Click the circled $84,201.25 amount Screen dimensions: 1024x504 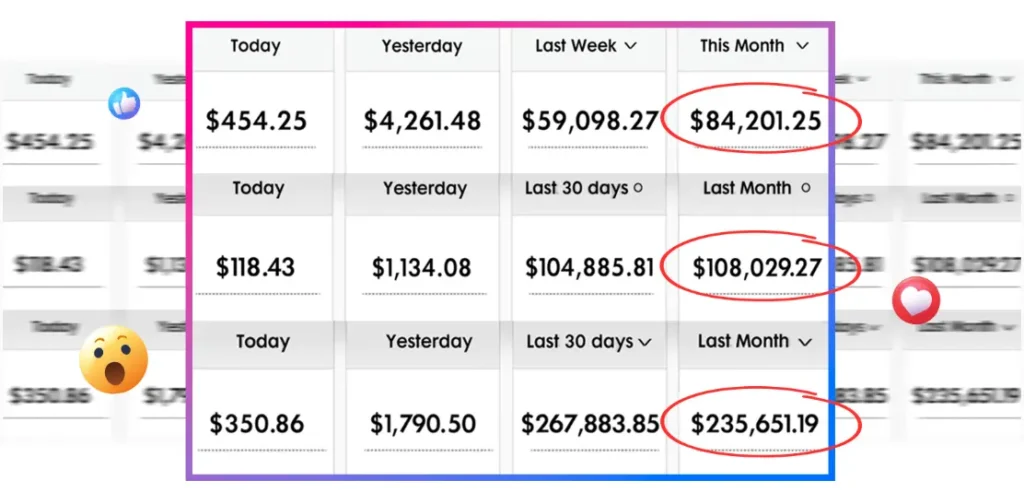click(756, 122)
